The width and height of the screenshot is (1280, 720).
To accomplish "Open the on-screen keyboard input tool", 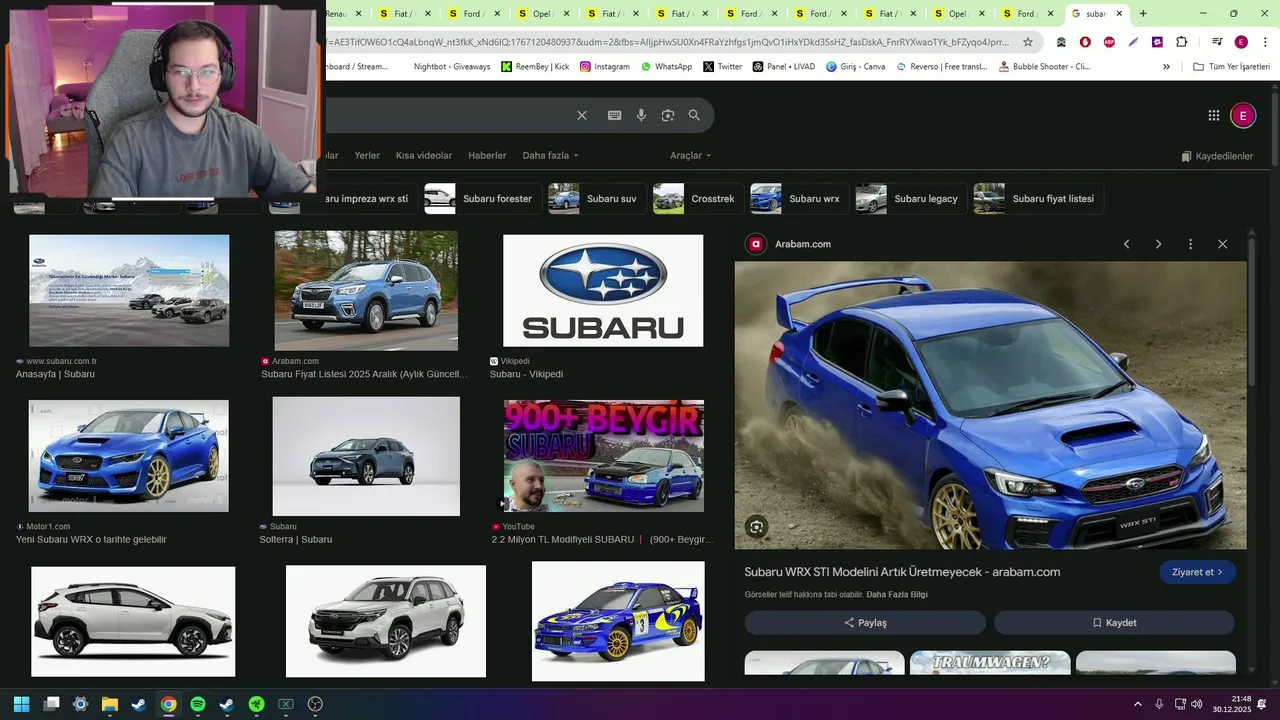I will tap(615, 115).
